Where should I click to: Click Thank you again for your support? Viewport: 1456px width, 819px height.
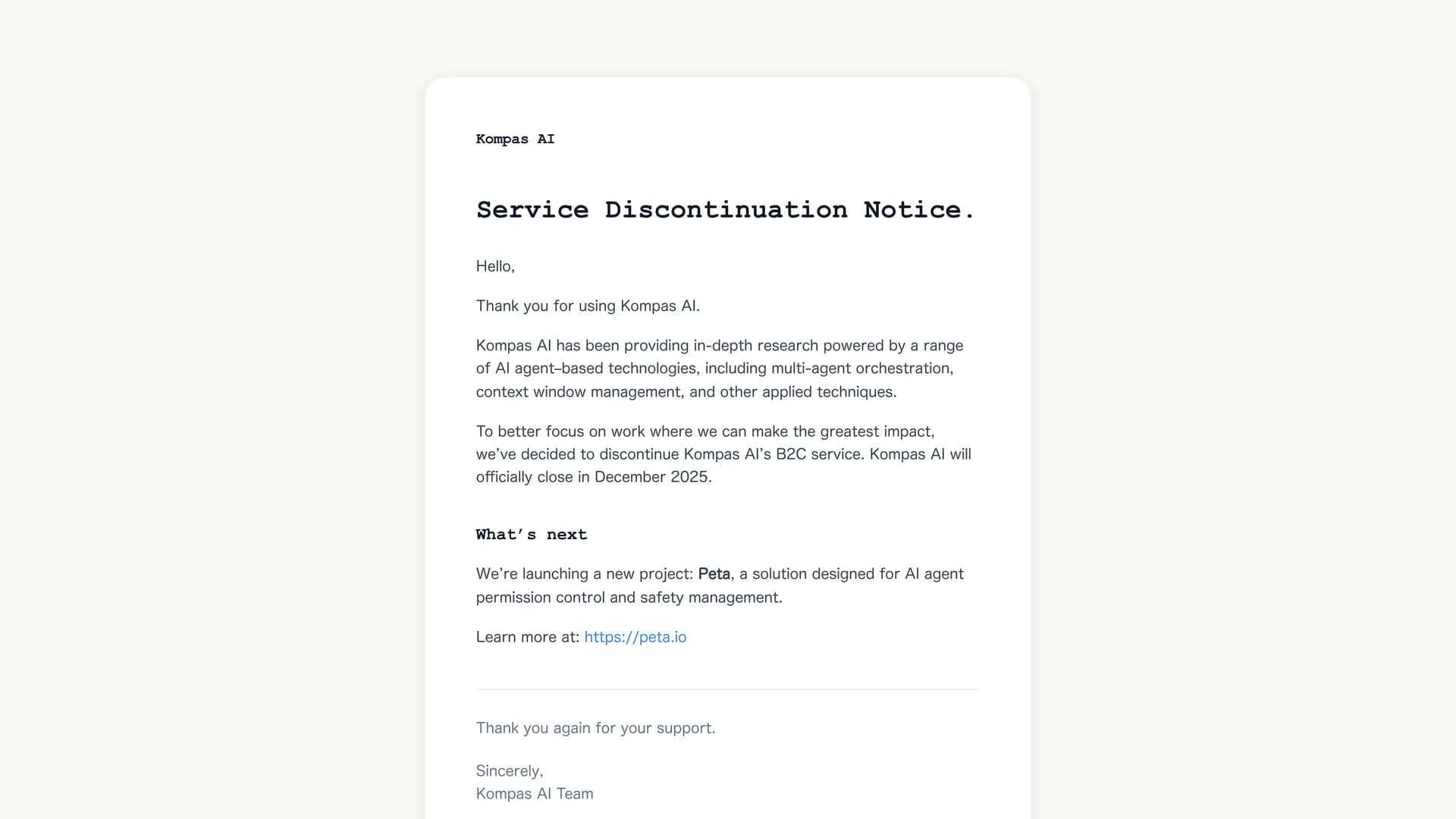coord(595,728)
